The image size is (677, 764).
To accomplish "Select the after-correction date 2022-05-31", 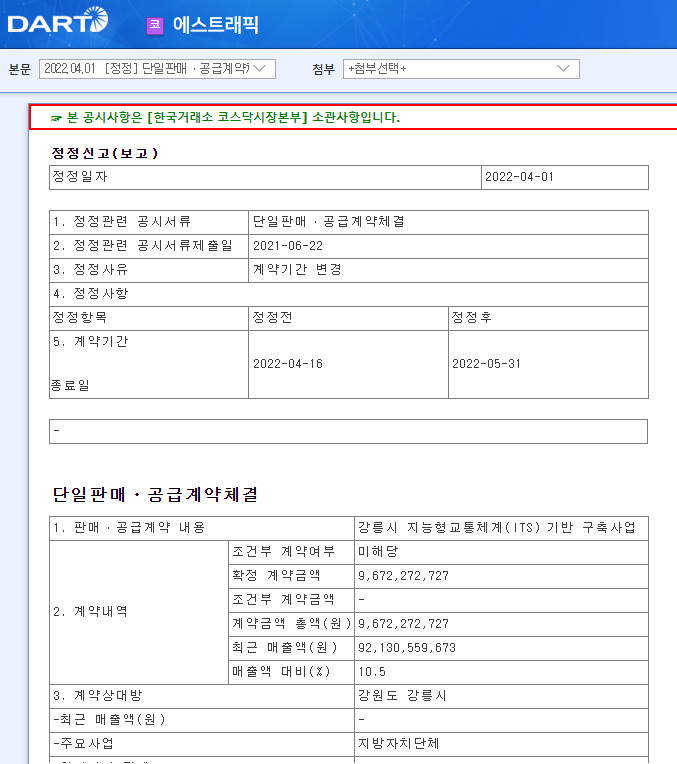I will 487,364.
